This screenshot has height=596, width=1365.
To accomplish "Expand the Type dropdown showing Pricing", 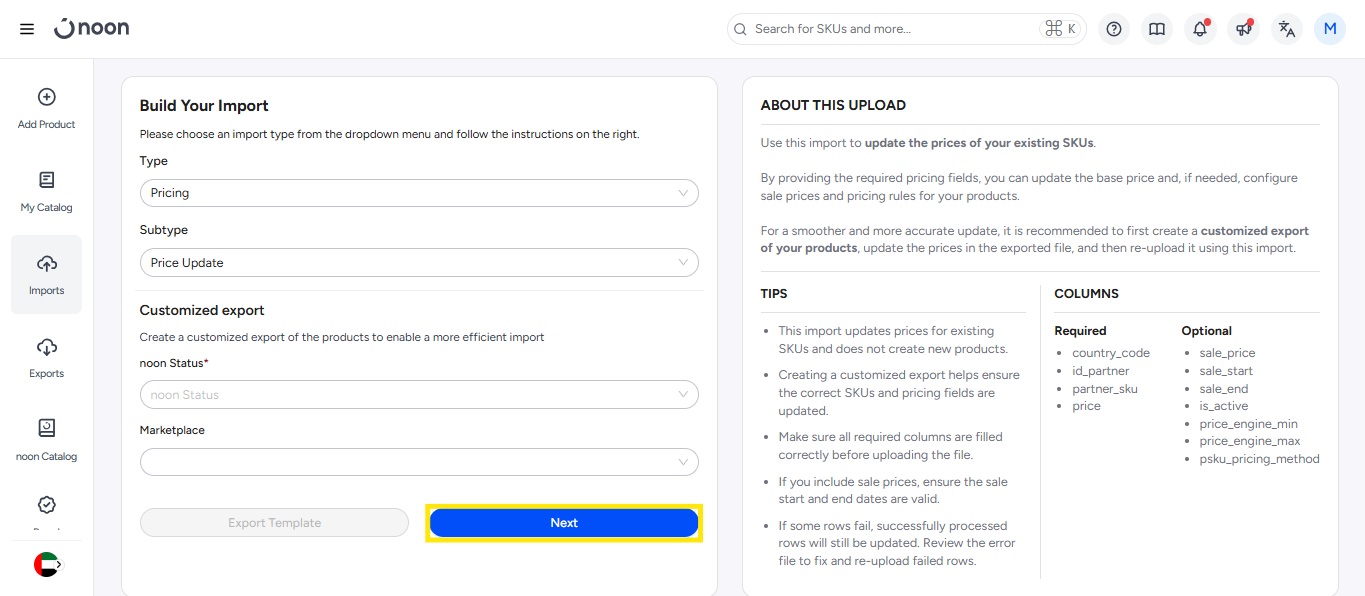I will point(419,193).
